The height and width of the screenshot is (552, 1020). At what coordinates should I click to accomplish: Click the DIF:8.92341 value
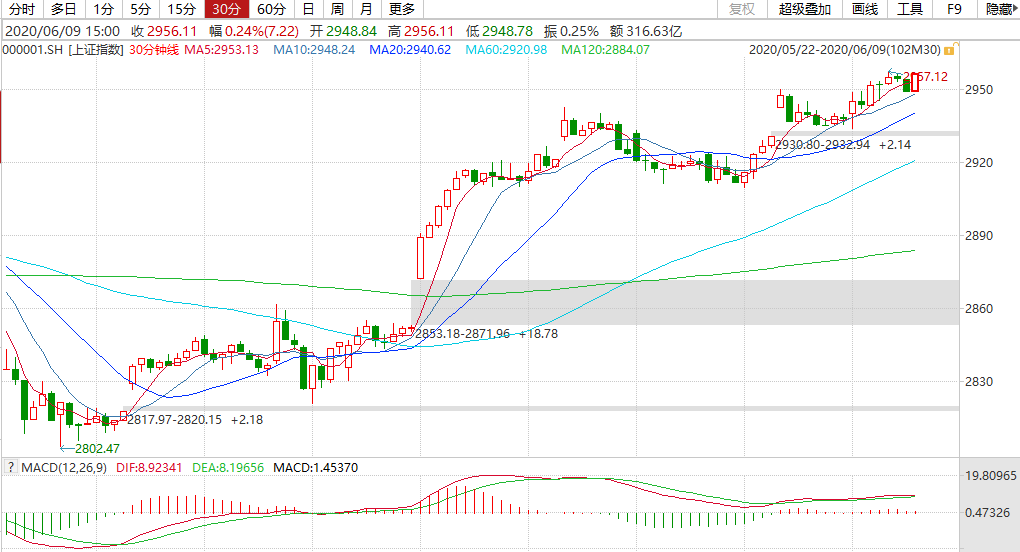(x=149, y=467)
